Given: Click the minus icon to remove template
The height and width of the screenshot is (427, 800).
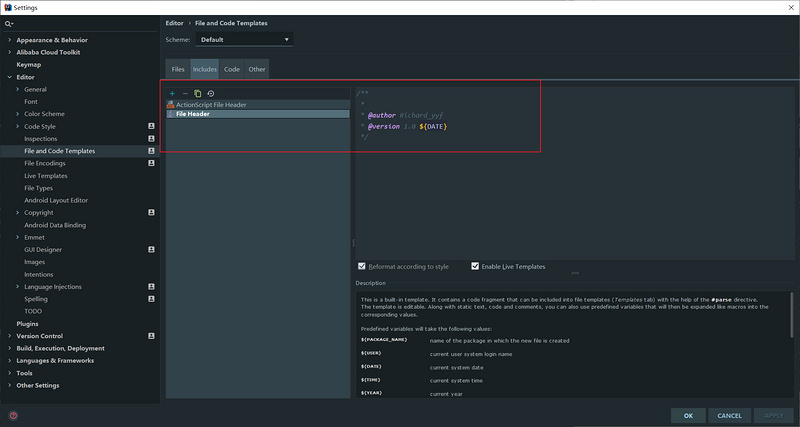Looking at the screenshot, I should point(185,93).
